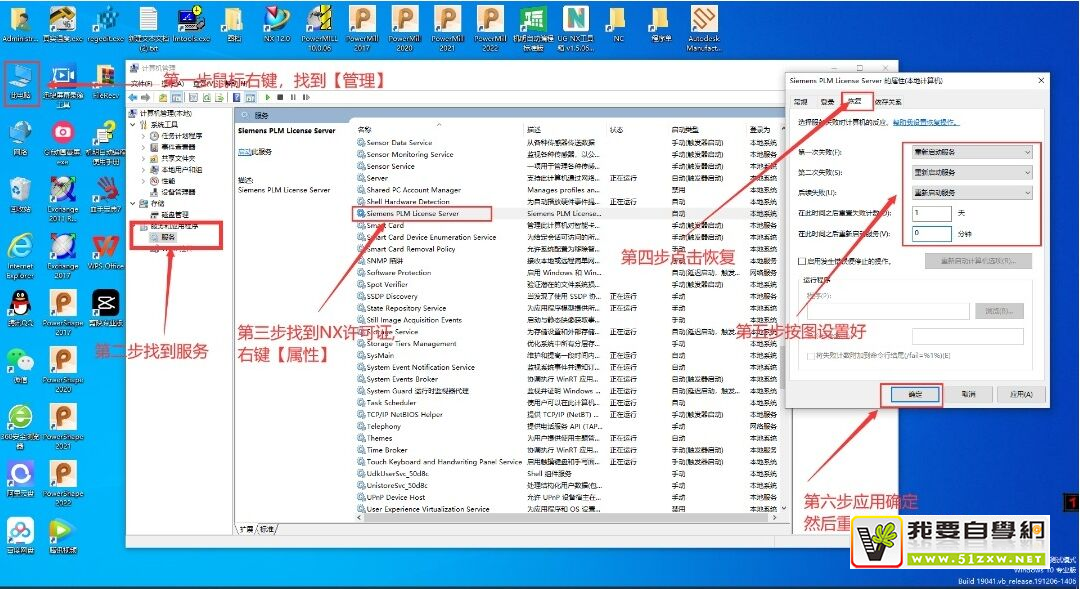Screen dimensions: 1080x589
Task: Open the subsequent failures action dropdown
Action: tap(971, 192)
